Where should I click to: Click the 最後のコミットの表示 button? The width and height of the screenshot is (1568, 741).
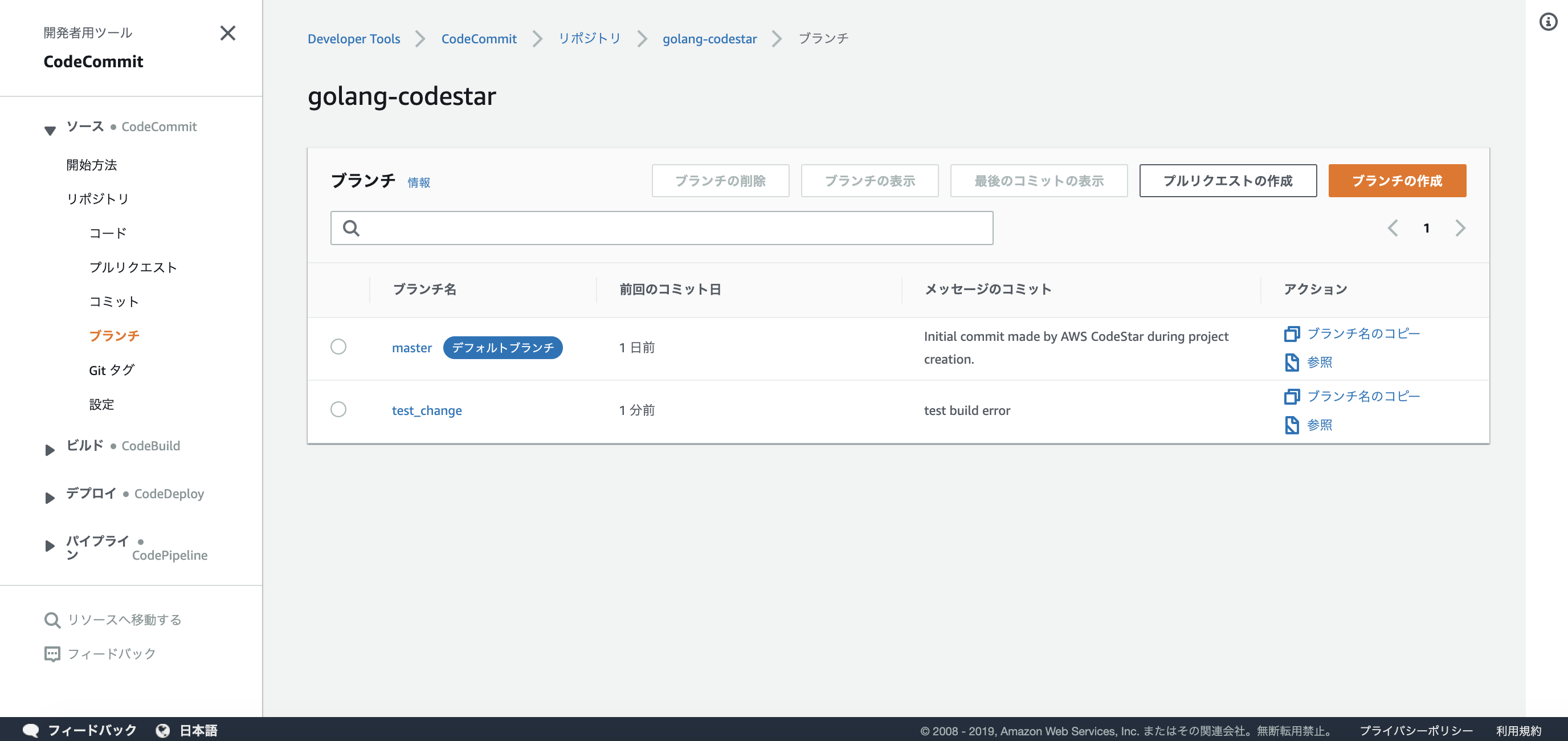click(x=1039, y=181)
